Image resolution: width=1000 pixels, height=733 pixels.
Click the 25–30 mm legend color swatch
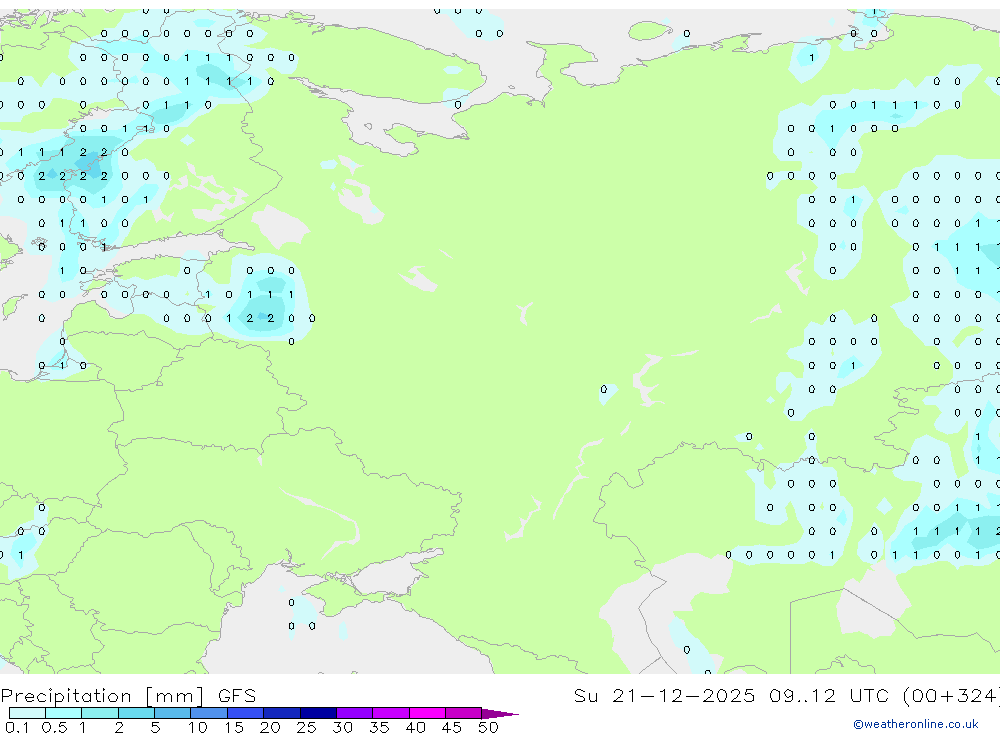pos(318,713)
